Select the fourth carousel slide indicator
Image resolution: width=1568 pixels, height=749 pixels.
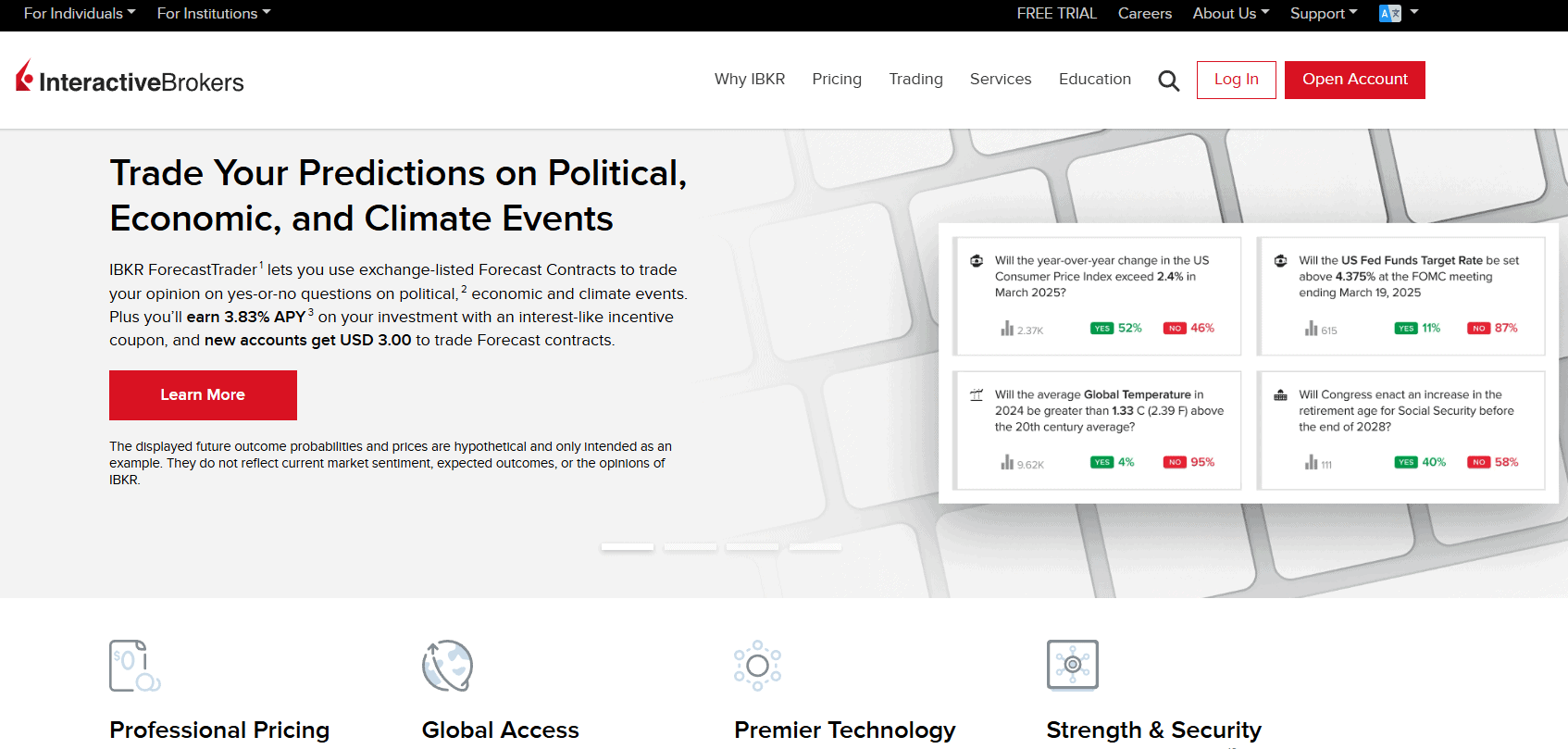(815, 547)
